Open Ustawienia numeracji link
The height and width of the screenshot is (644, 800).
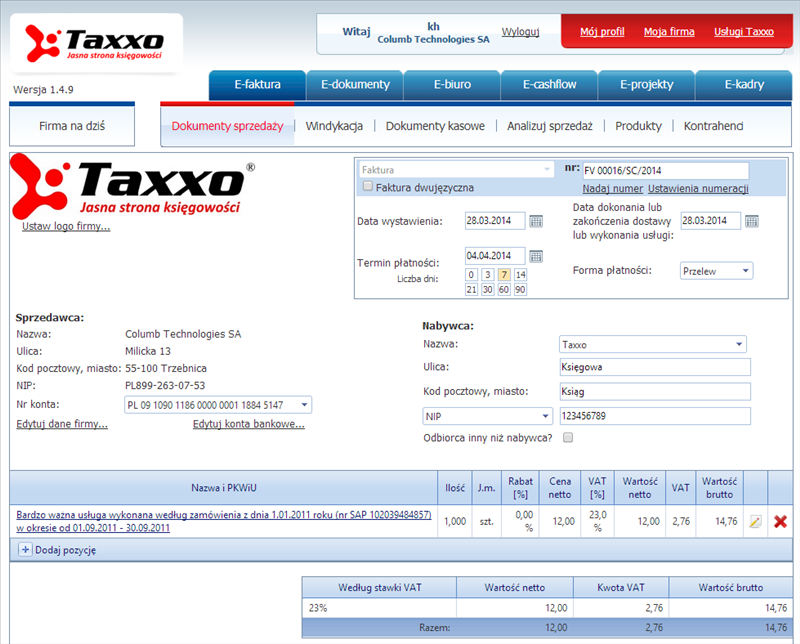[x=698, y=188]
